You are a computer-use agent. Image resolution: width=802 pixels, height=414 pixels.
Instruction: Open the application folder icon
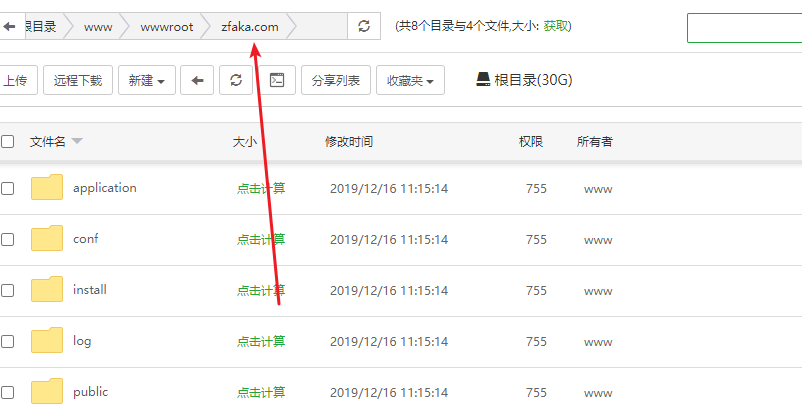tap(47, 187)
